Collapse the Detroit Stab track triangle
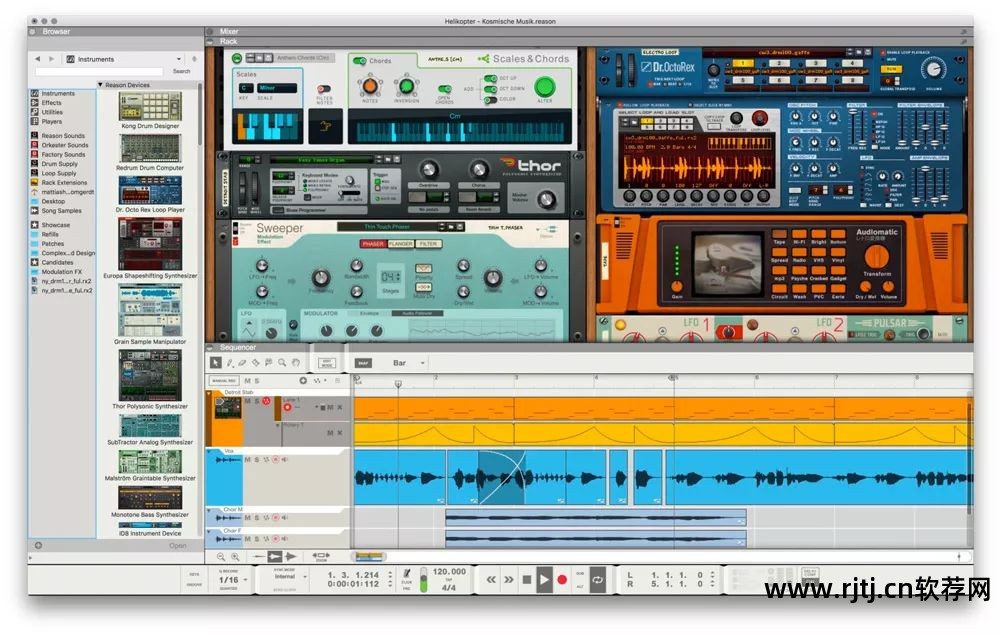Image resolution: width=1000 pixels, height=635 pixels. [209, 393]
